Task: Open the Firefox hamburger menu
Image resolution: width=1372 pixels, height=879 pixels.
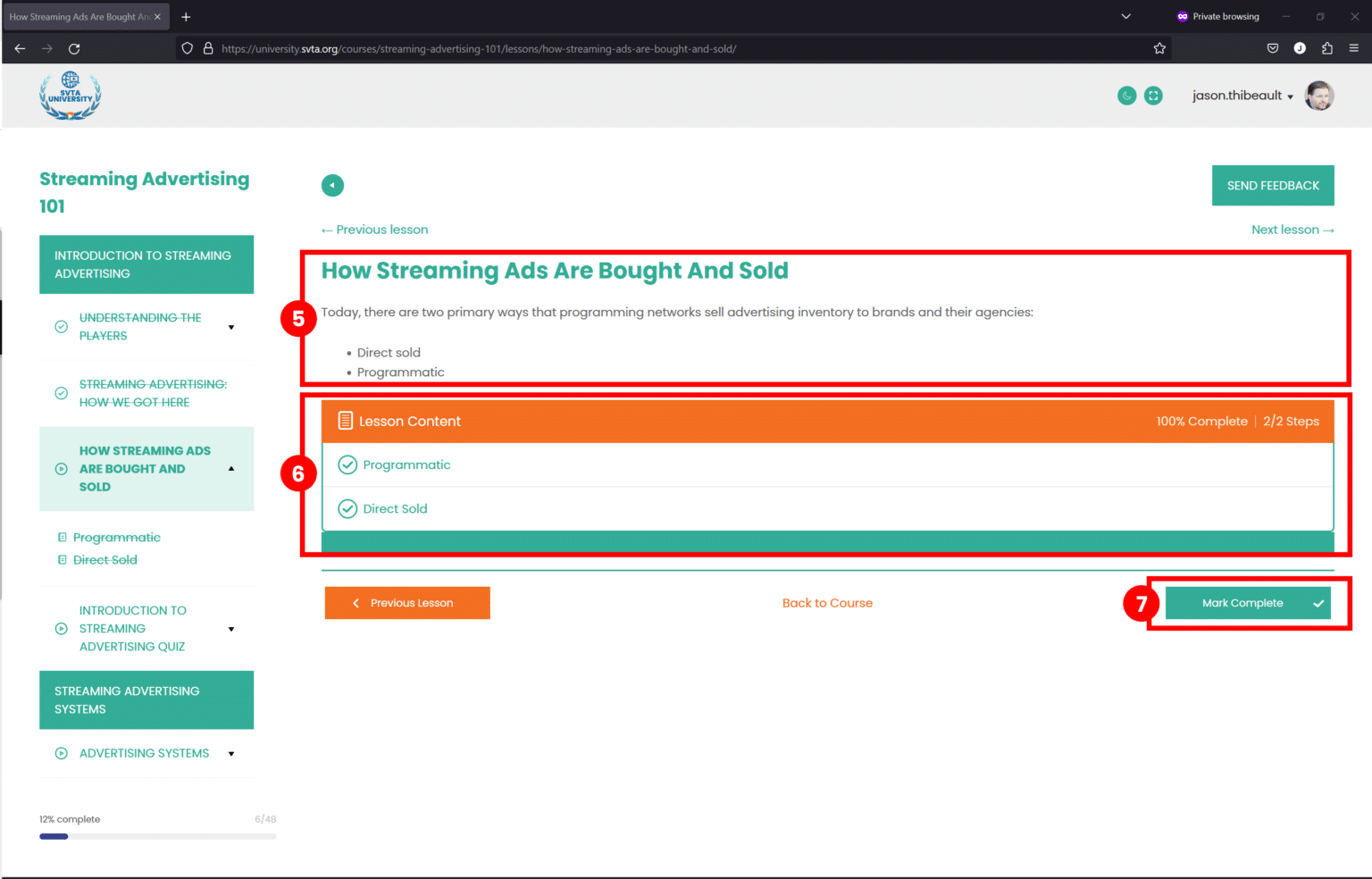Action: coord(1354,48)
